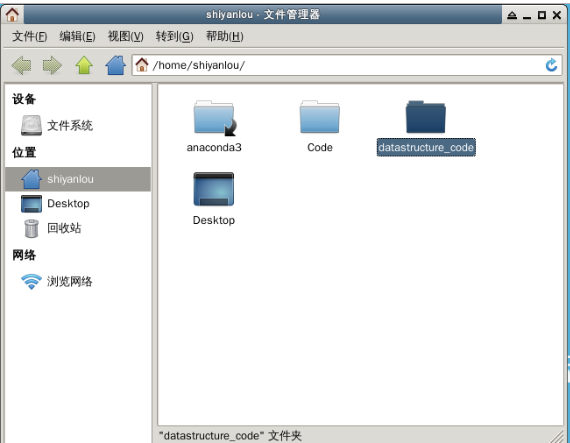Open 文件系统 in the sidebar
This screenshot has height=443, width=570.
click(x=57, y=125)
